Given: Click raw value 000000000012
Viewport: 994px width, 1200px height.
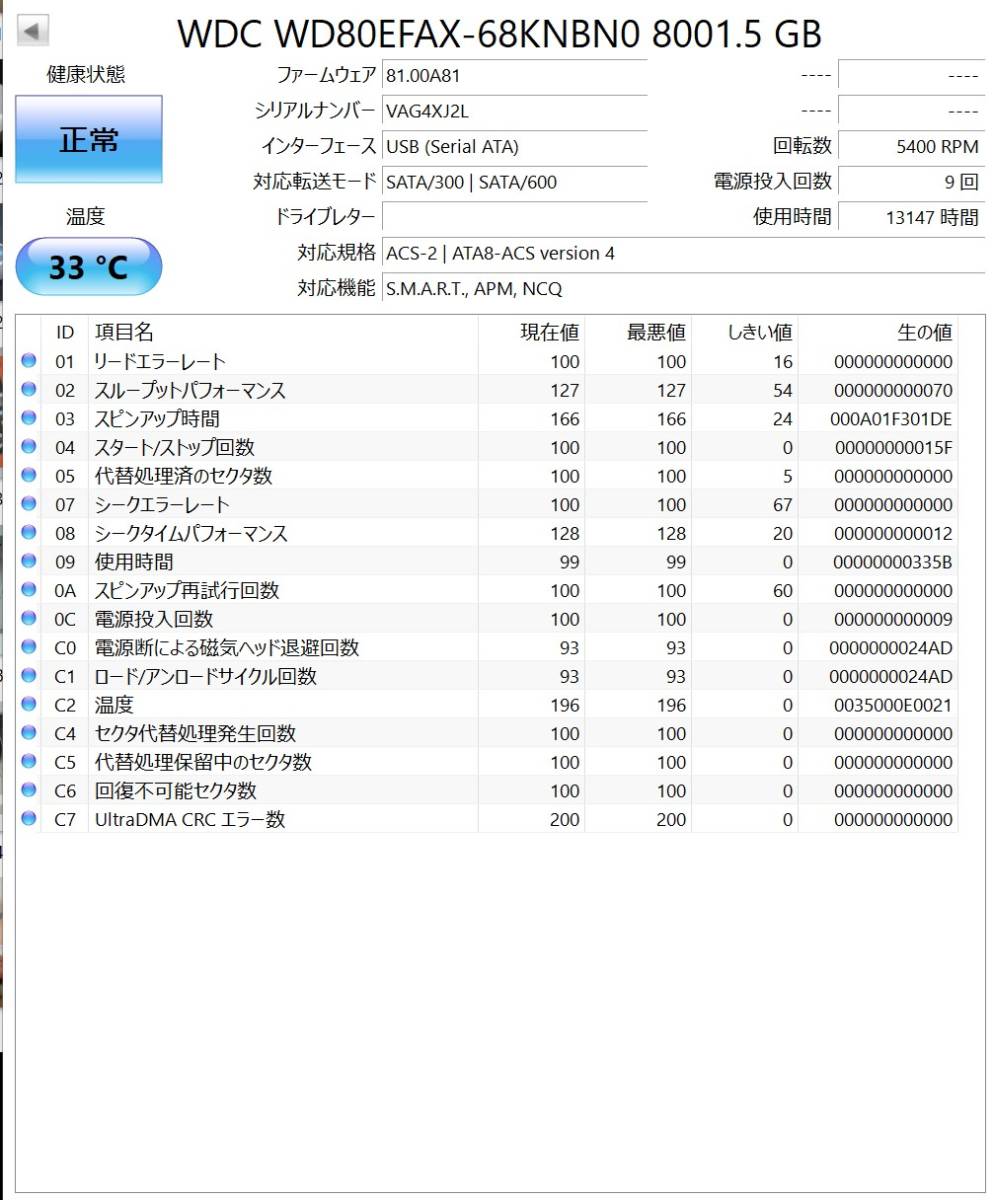Looking at the screenshot, I should pos(893,534).
